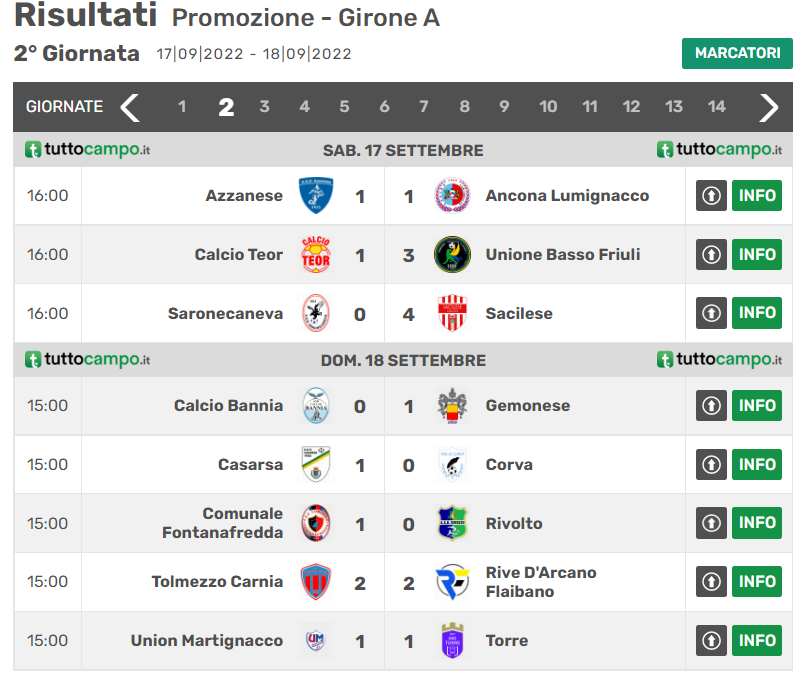Open INFO for Union Martignacco vs Torre
809x676 pixels.
[x=757, y=641]
